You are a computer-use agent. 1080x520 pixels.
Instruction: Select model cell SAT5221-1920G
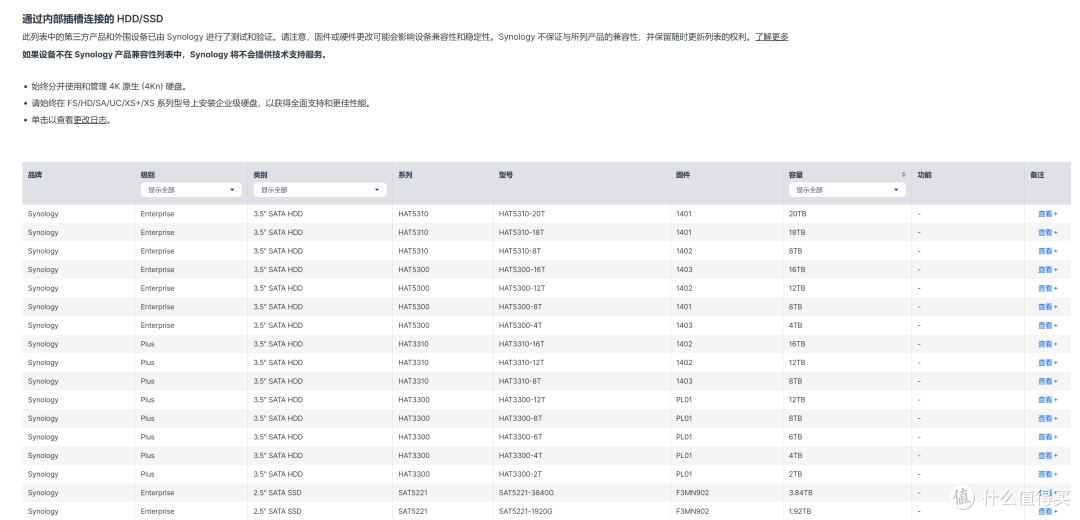pyautogui.click(x=526, y=512)
